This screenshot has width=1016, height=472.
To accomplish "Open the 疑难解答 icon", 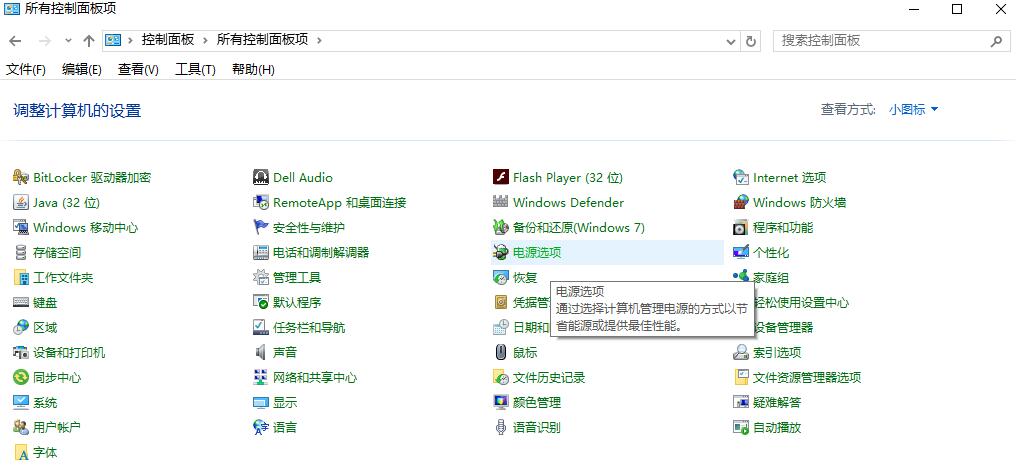I will [x=741, y=403].
